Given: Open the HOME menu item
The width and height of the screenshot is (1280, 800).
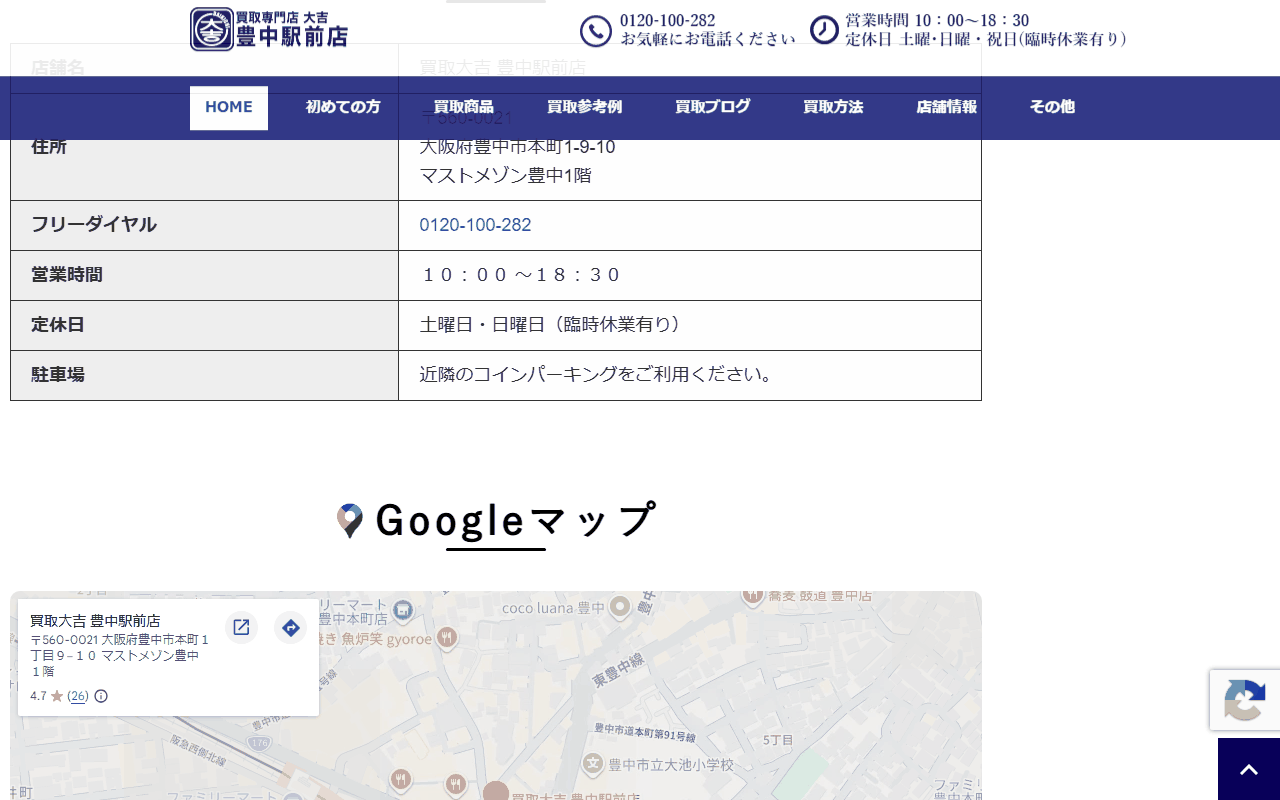Looking at the screenshot, I should (229, 107).
